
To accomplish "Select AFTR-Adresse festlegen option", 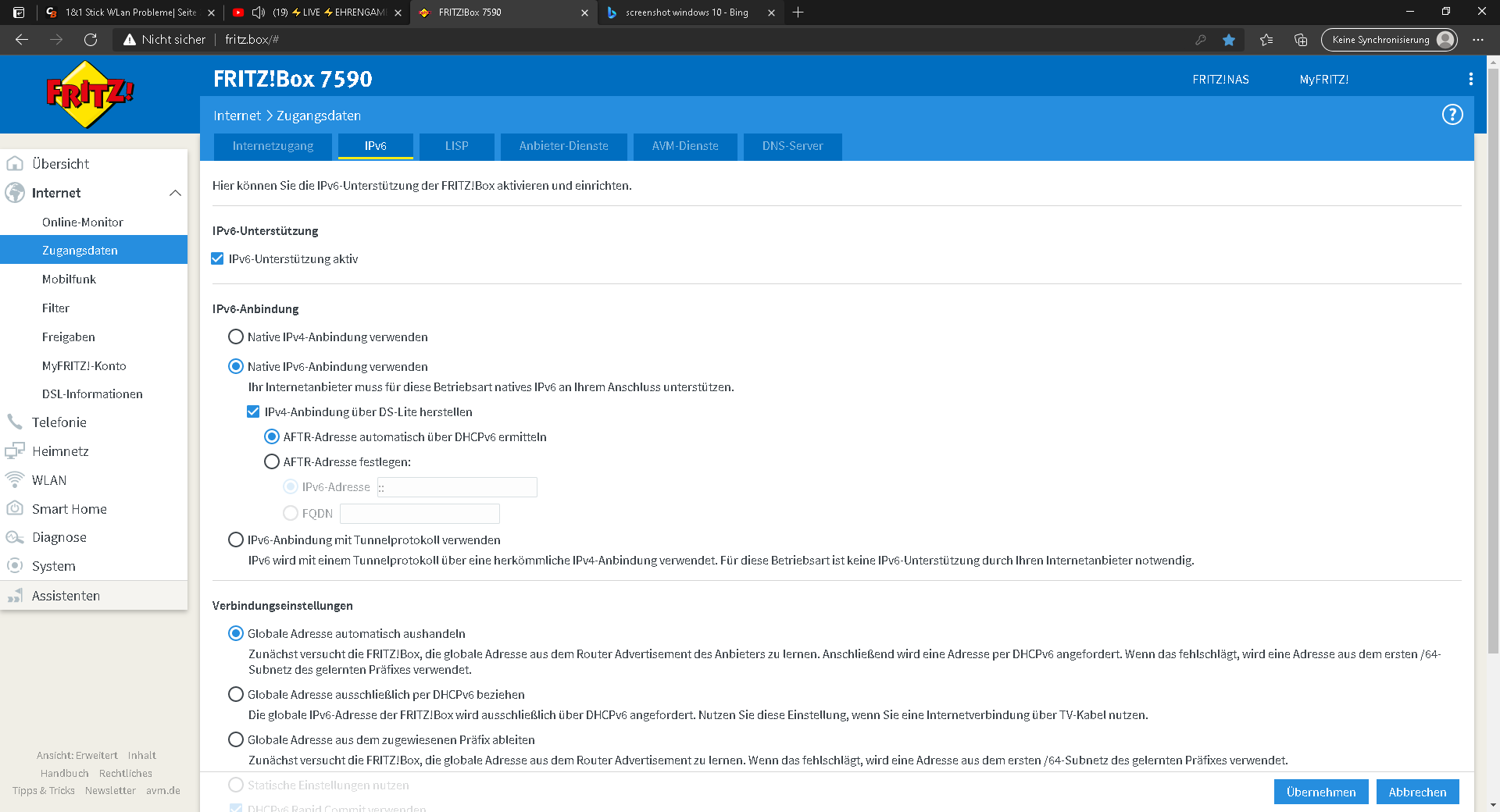I will (x=271, y=461).
